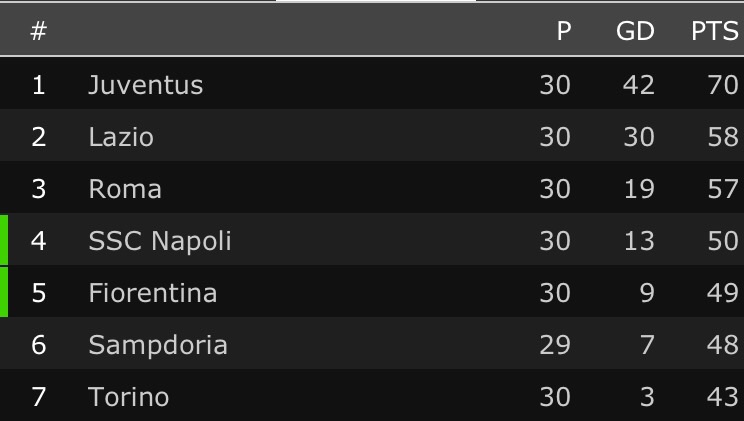Click the green marker beside SSC Napoli
This screenshot has height=421, width=744.
coord(4,241)
